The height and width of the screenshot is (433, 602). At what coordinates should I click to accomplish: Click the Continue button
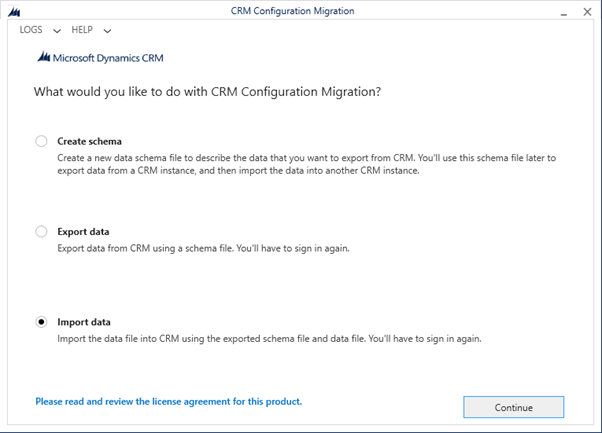pos(514,407)
